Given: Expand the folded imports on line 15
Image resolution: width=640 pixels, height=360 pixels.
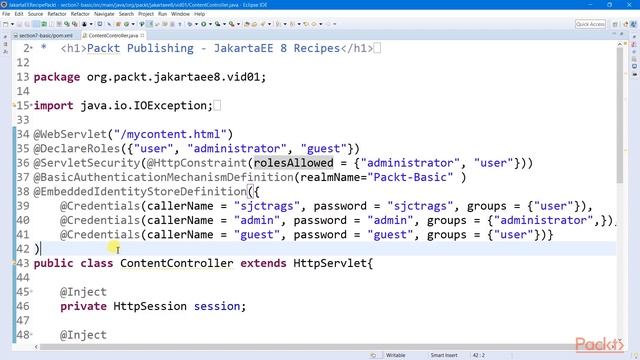Looking at the screenshot, I should [x=31, y=106].
